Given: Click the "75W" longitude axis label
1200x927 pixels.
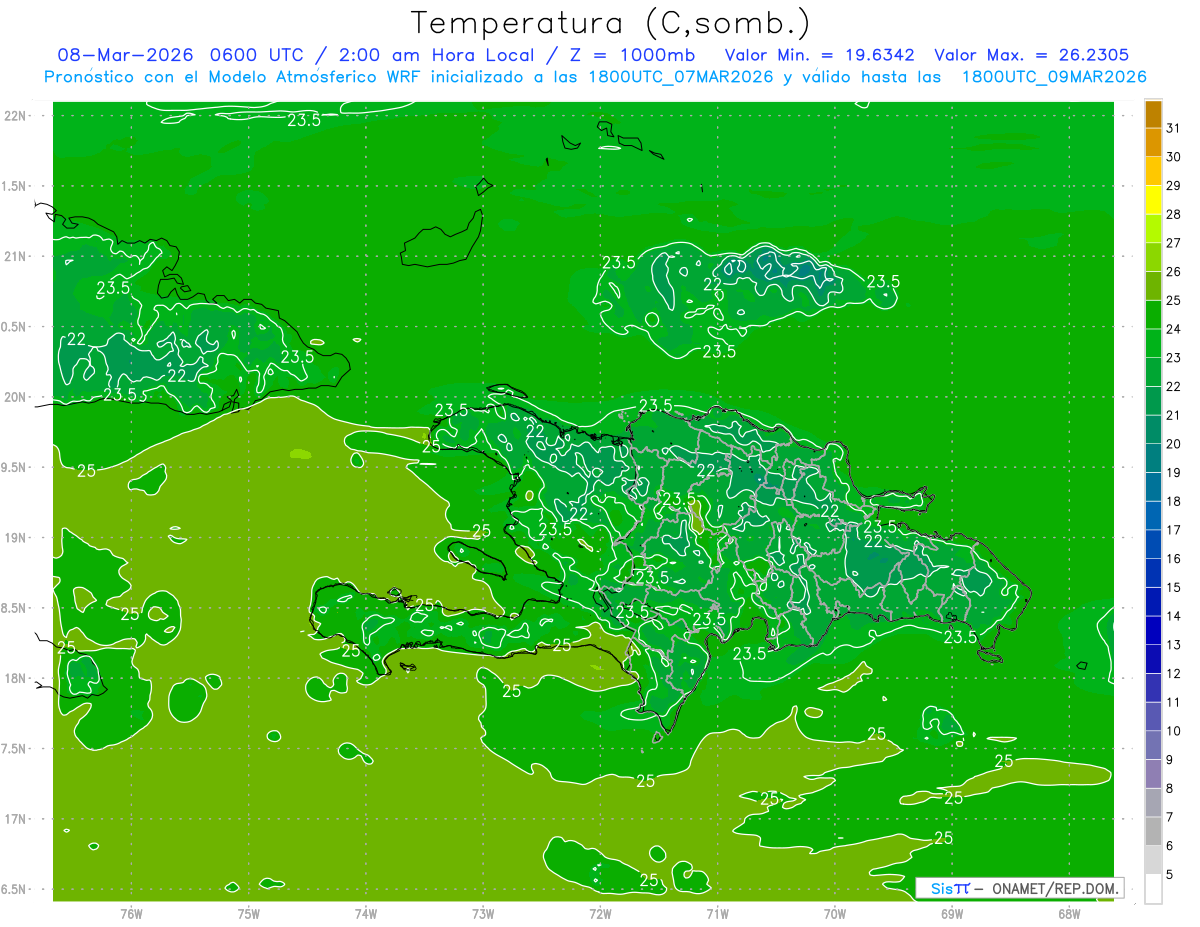Looking at the screenshot, I should pyautogui.click(x=248, y=913).
